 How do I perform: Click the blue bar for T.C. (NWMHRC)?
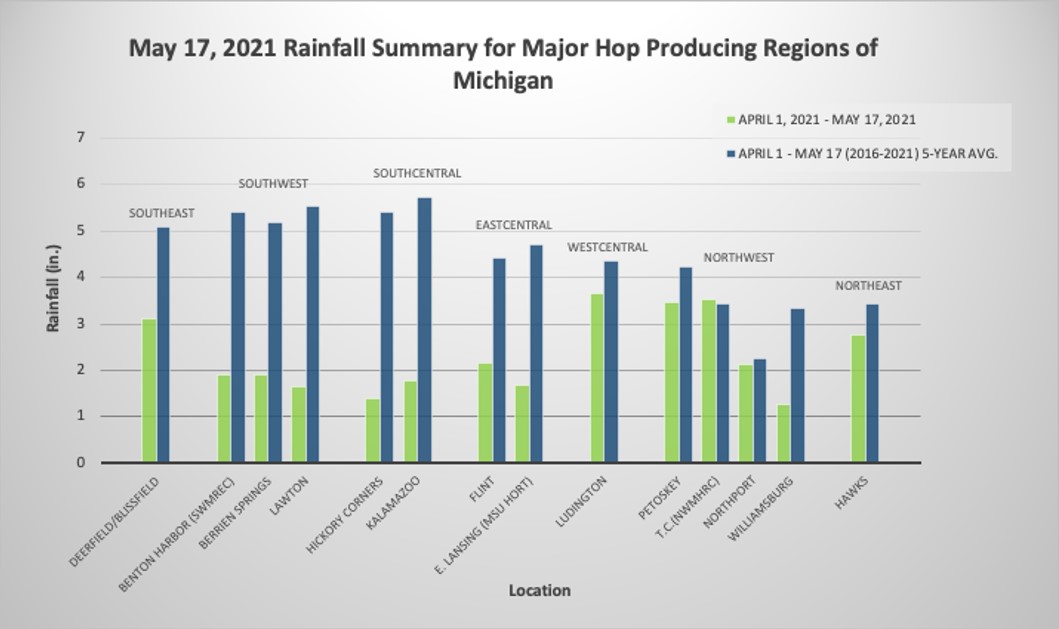[x=723, y=383]
